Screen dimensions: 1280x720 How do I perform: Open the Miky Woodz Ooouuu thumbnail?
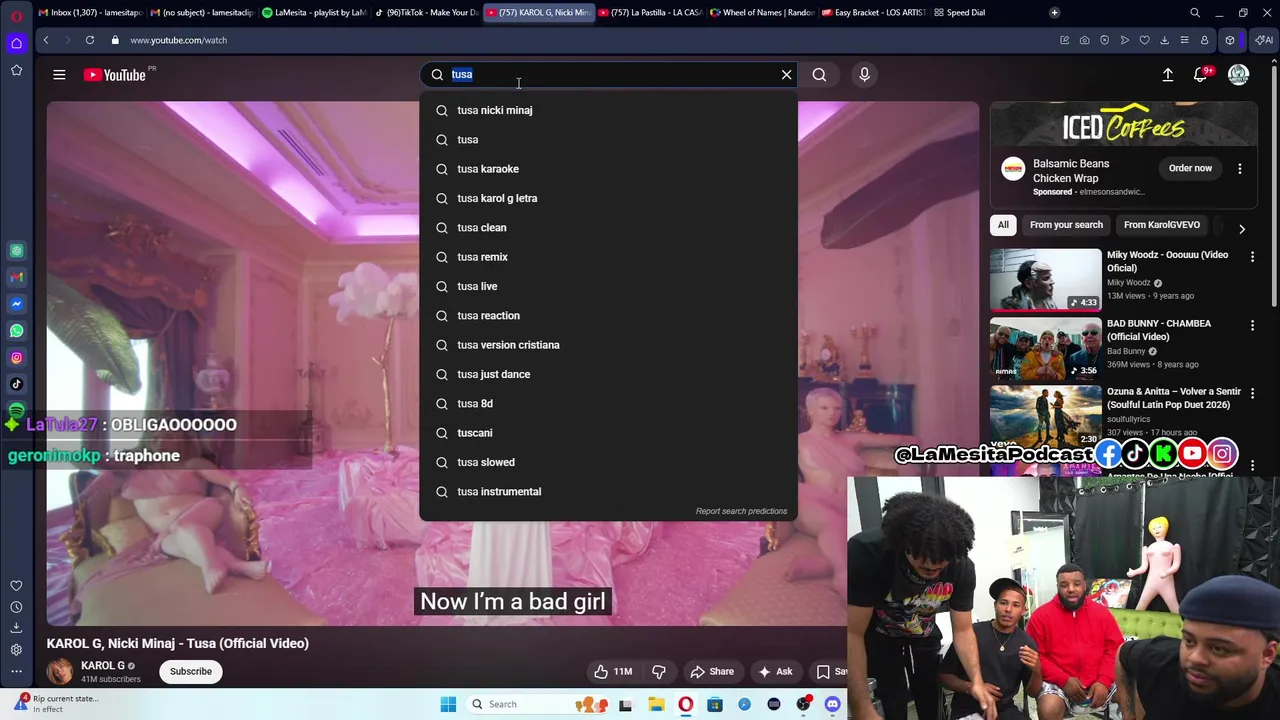pos(1045,280)
